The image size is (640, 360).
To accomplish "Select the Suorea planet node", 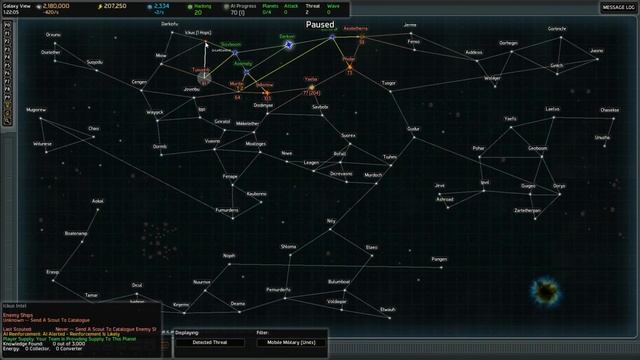I will (350, 144).
